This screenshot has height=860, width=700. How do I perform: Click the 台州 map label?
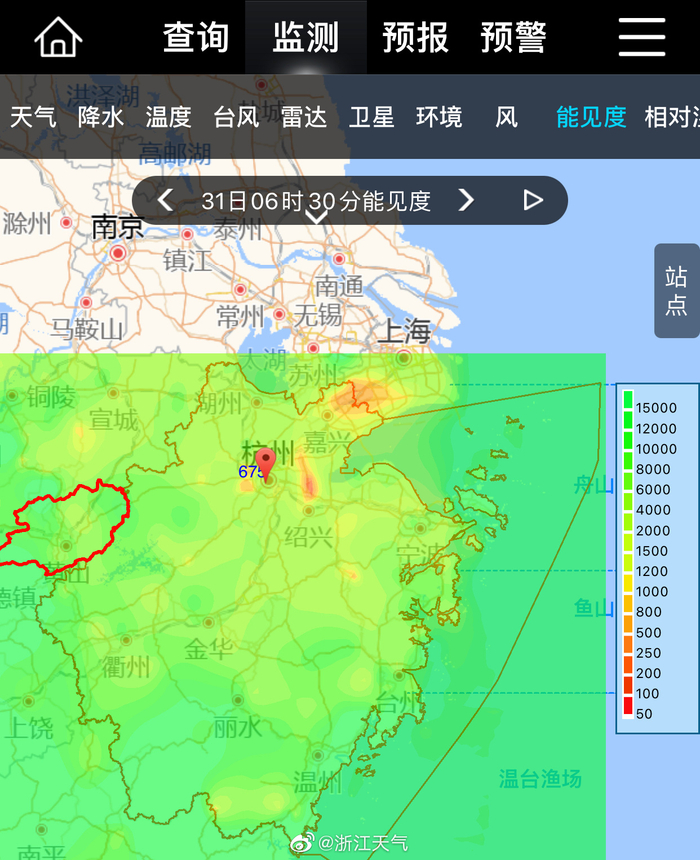pyautogui.click(x=399, y=701)
